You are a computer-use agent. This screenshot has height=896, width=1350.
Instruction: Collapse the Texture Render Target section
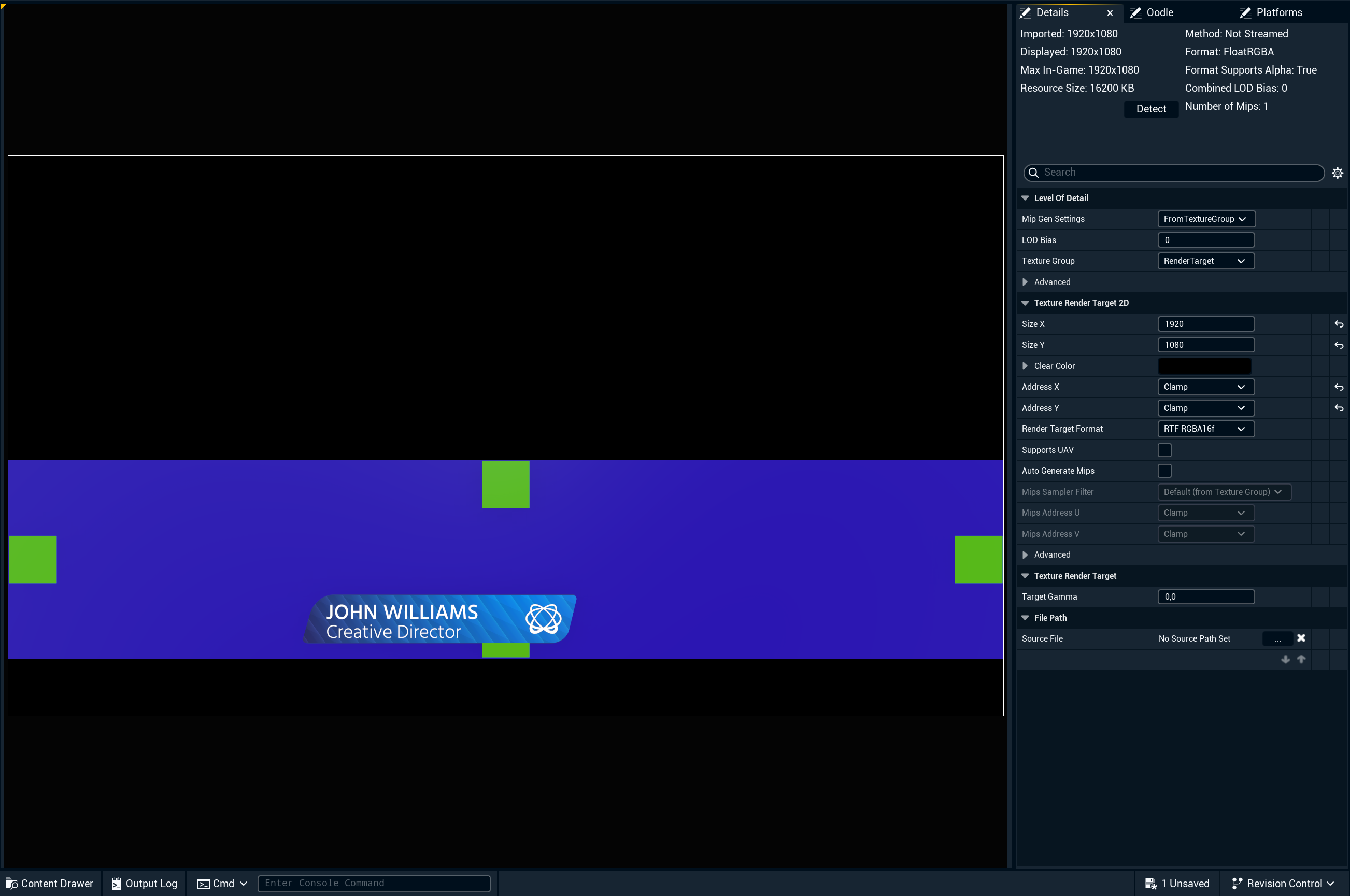[x=1025, y=576]
